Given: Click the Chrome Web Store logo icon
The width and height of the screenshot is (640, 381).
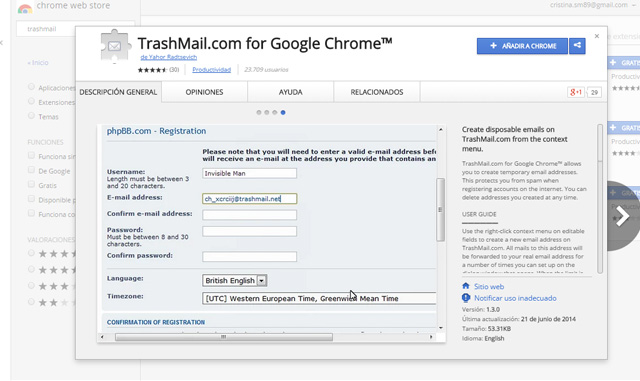Looking at the screenshot, I should click(25, 8).
